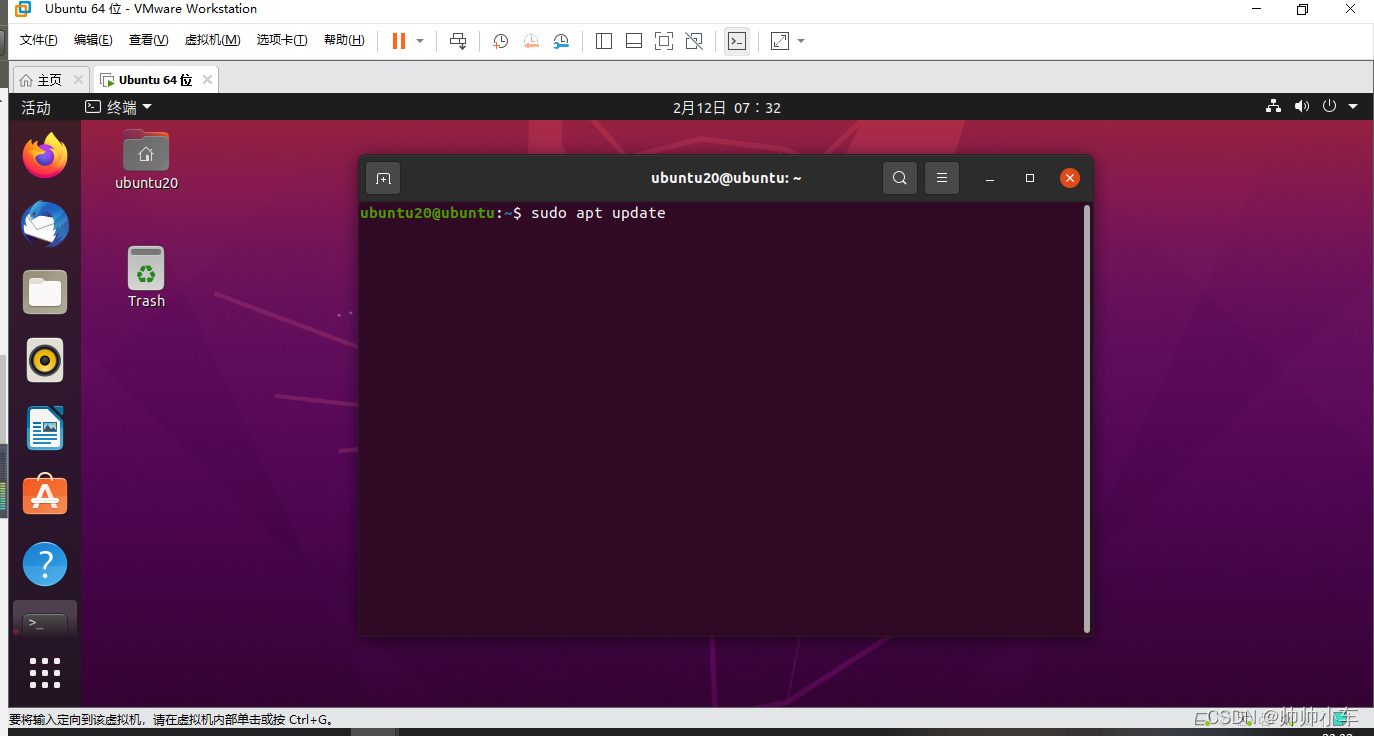Open the Files manager from the dock
1374x736 pixels.
click(45, 292)
